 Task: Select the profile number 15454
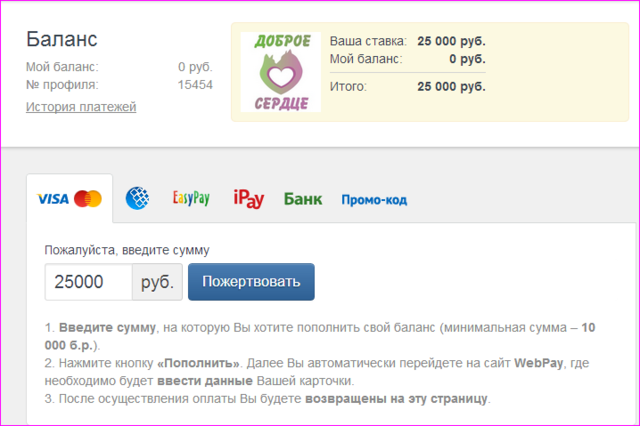195,85
